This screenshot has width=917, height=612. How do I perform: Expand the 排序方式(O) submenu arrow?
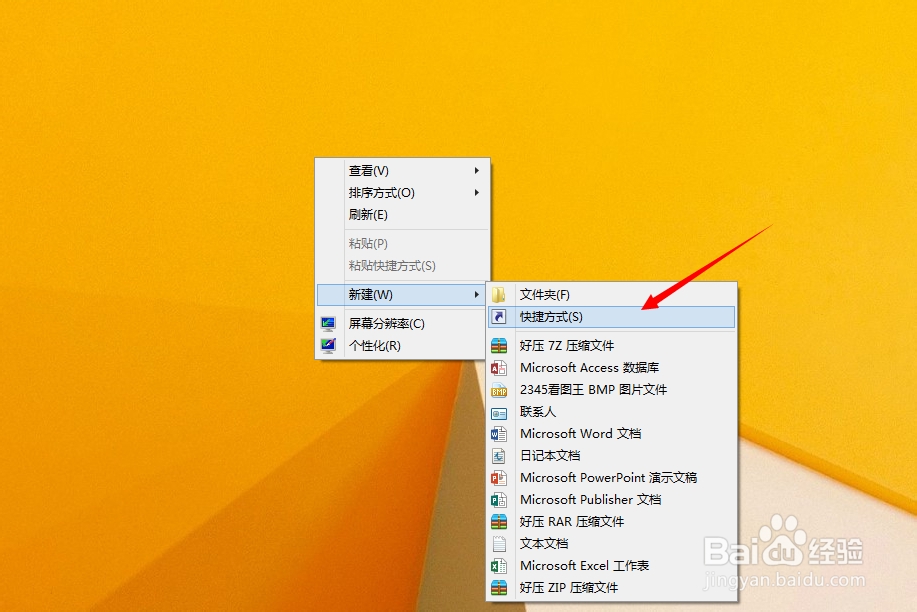pyautogui.click(x=478, y=192)
